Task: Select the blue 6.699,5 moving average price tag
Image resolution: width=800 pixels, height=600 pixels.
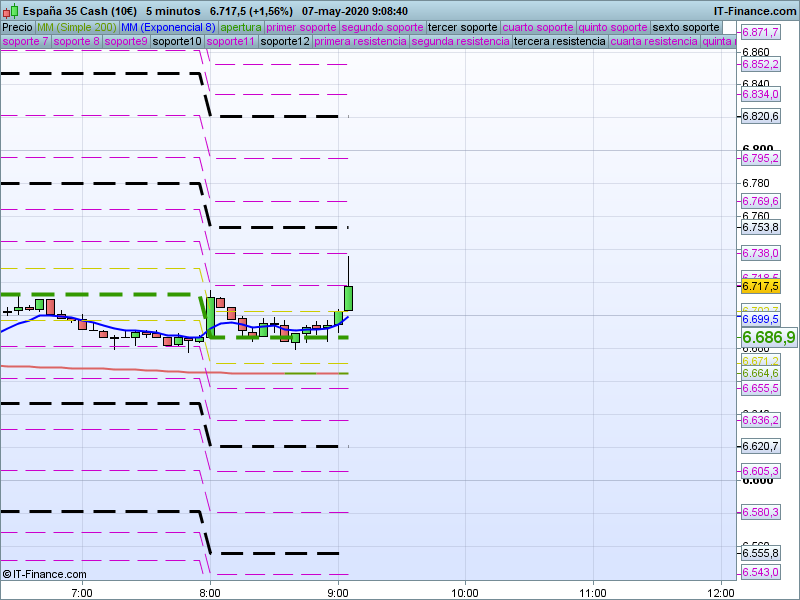Action: 760,319
